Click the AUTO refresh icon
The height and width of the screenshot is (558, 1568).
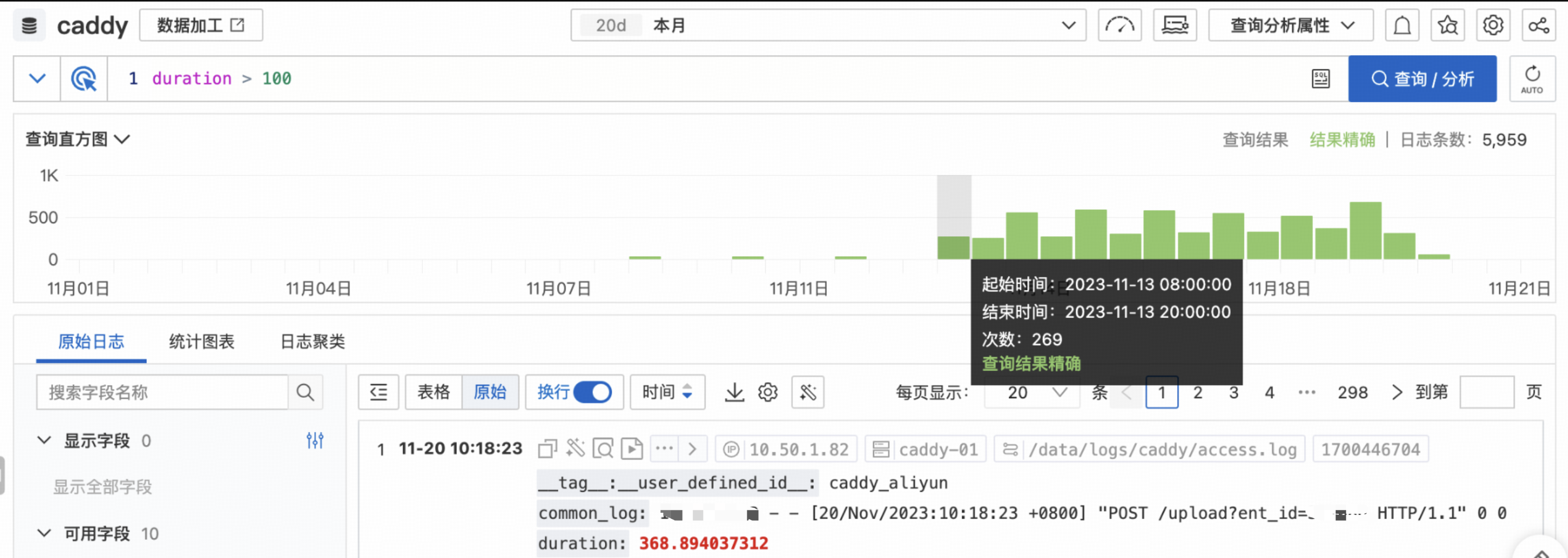[1532, 79]
